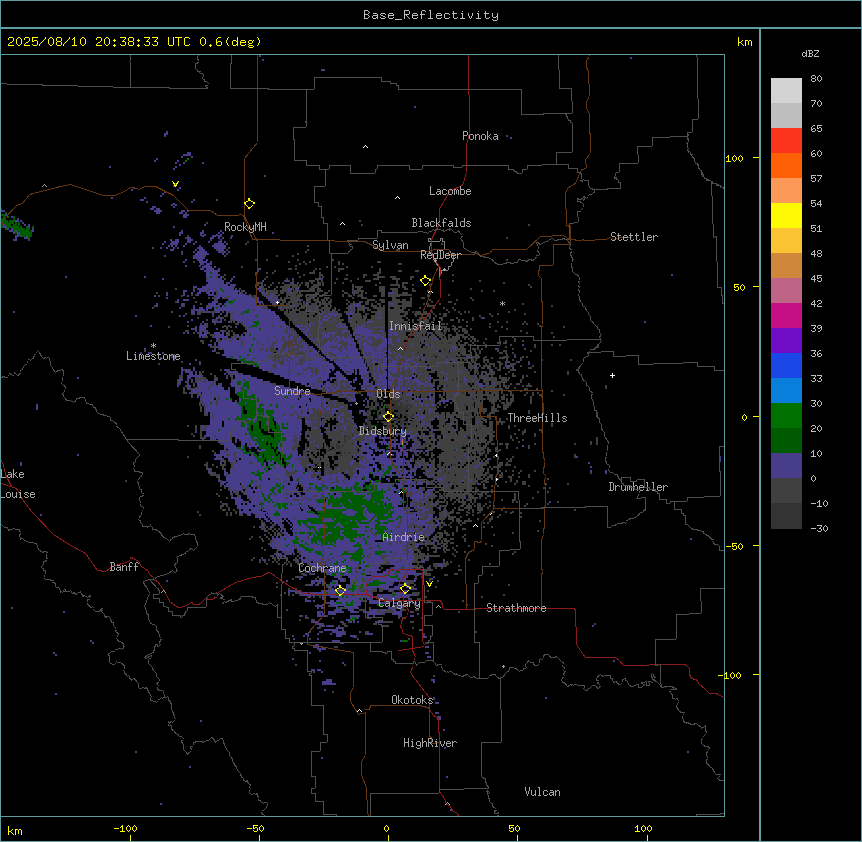Click the Strathmore label
Screen dimensions: 862x842
516,608
